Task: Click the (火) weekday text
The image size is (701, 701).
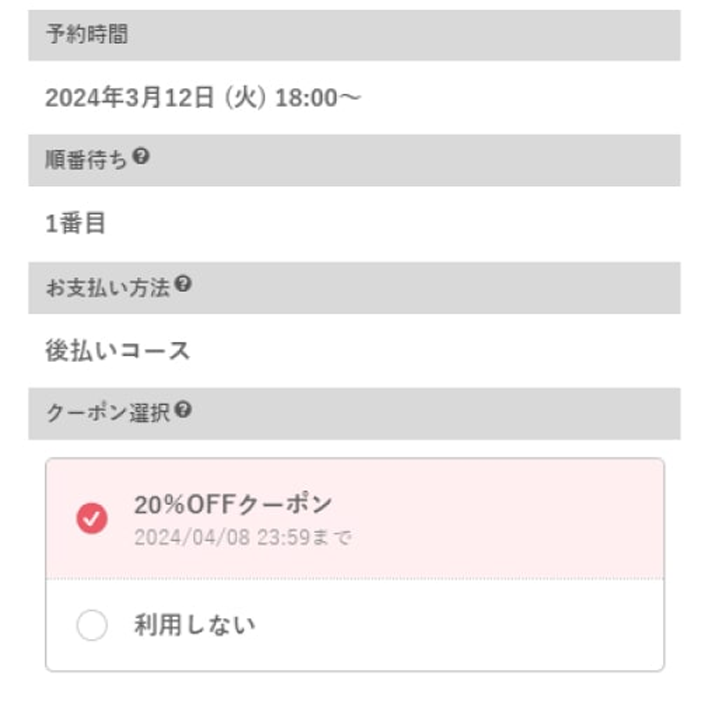Action: (245, 97)
